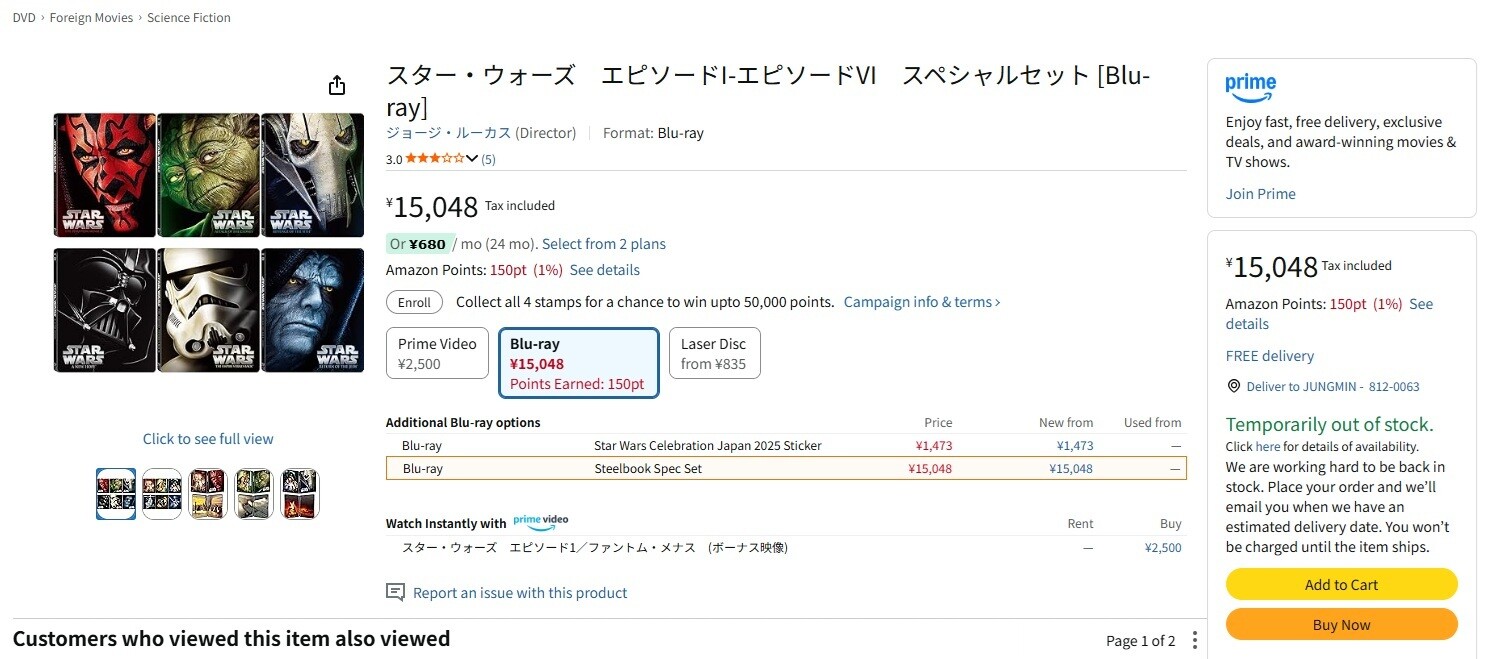Go to Foreign Movies breadcrumb
The image size is (1495, 659).
point(92,18)
